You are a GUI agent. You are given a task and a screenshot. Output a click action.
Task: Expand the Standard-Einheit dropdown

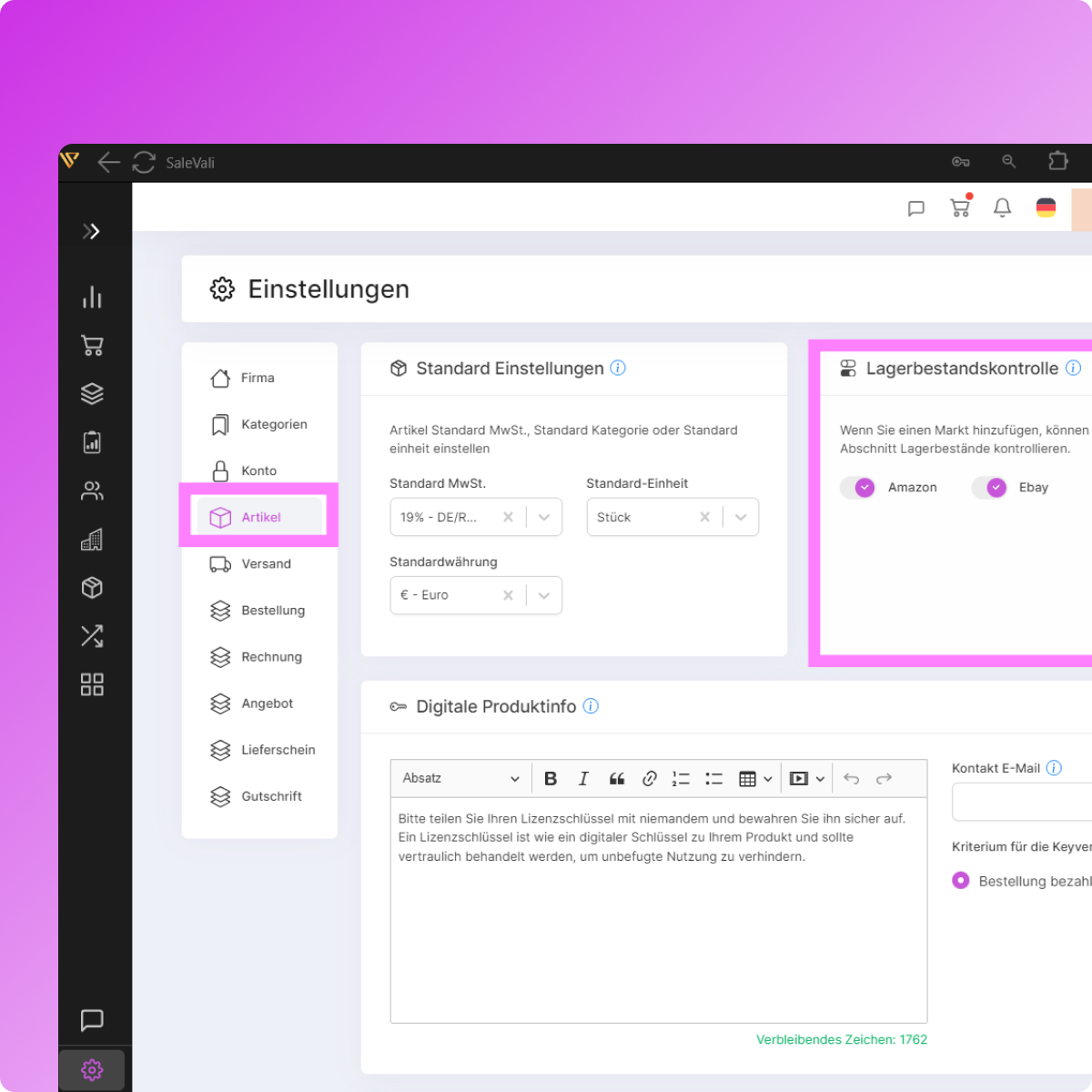click(741, 517)
